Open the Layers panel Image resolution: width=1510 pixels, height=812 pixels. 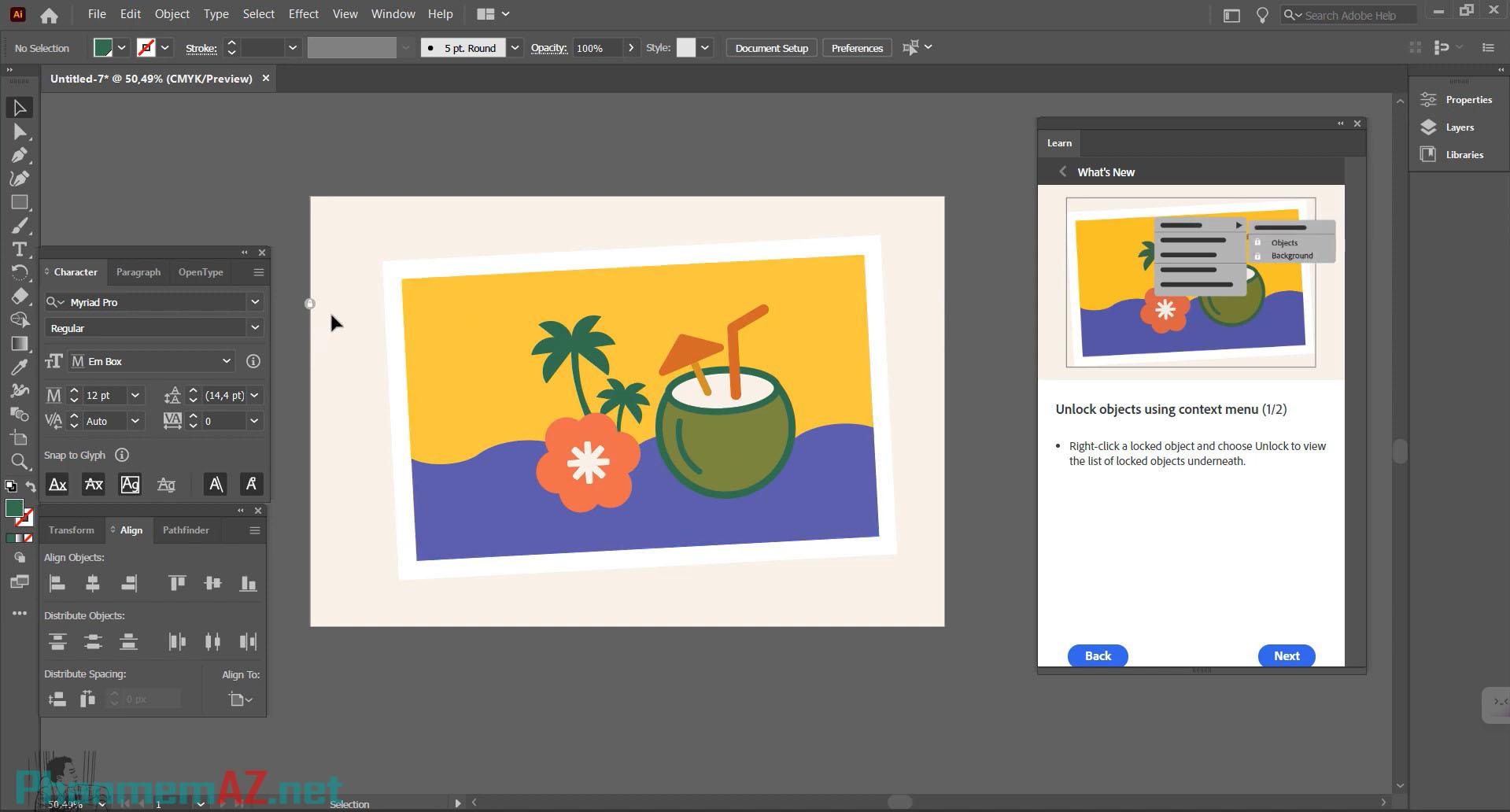[x=1458, y=127]
